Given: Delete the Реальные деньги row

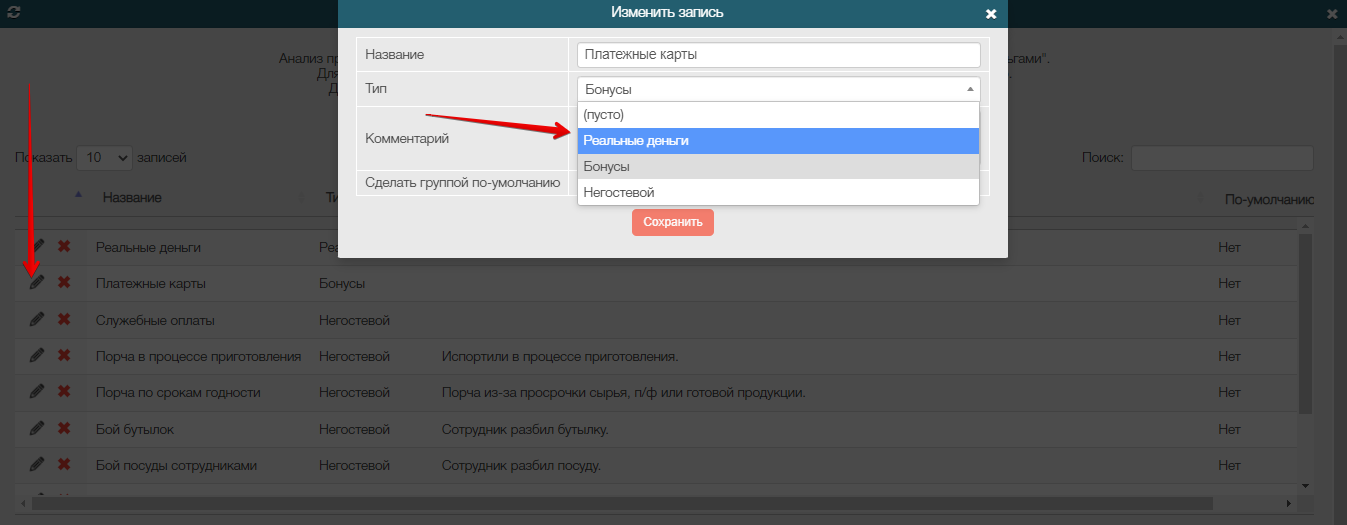Looking at the screenshot, I should click(x=64, y=246).
